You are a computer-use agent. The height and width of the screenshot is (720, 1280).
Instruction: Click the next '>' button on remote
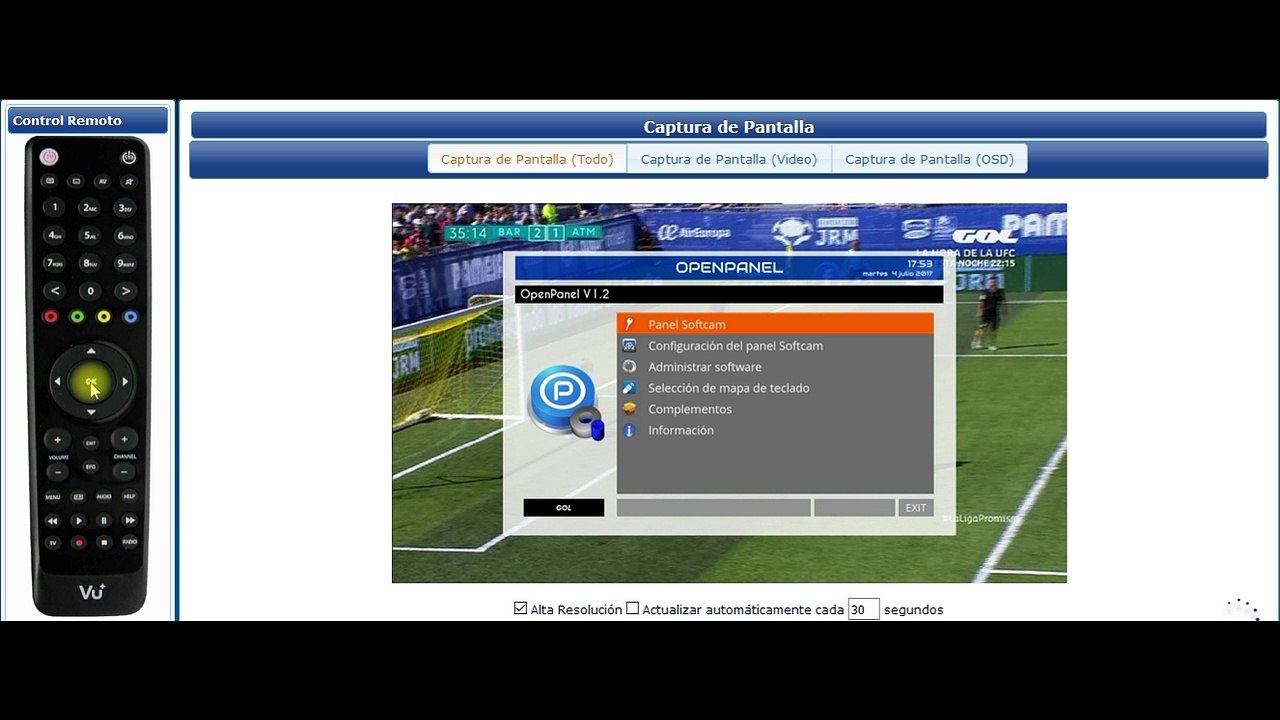click(x=125, y=291)
